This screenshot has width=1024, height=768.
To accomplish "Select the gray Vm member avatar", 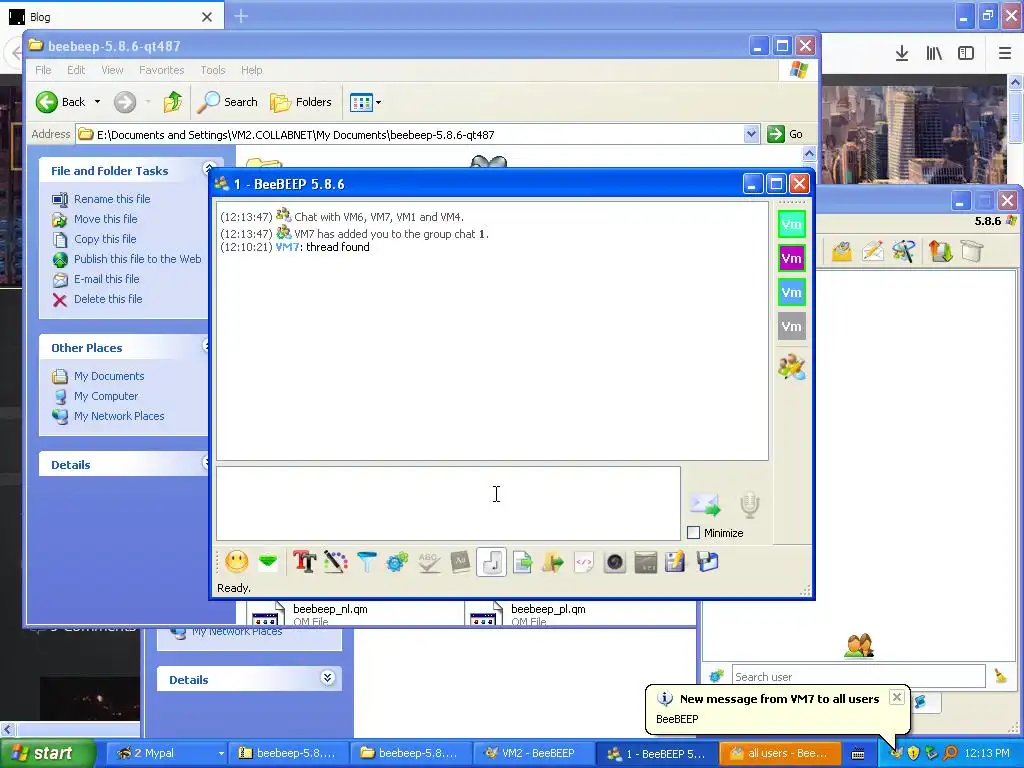I will [792, 326].
